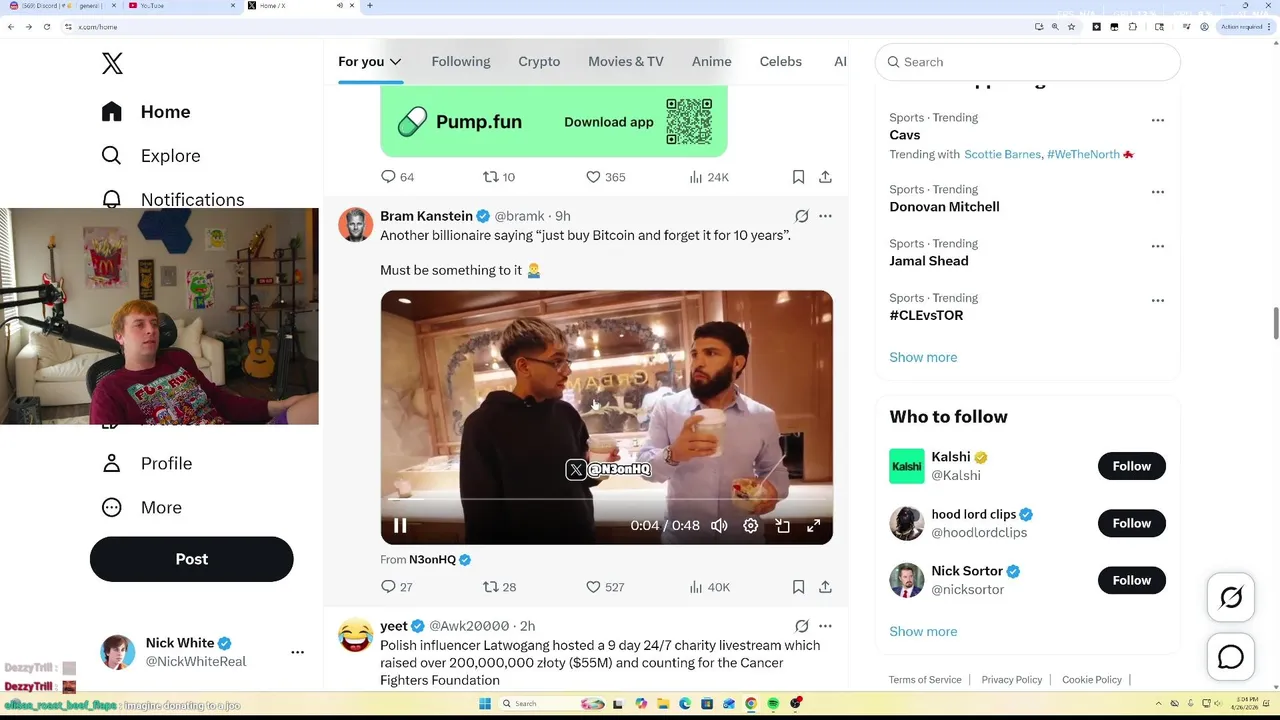The image size is (1280, 720).
Task: Repost Bram Kanstein post with 28 reposts
Action: coord(499,587)
